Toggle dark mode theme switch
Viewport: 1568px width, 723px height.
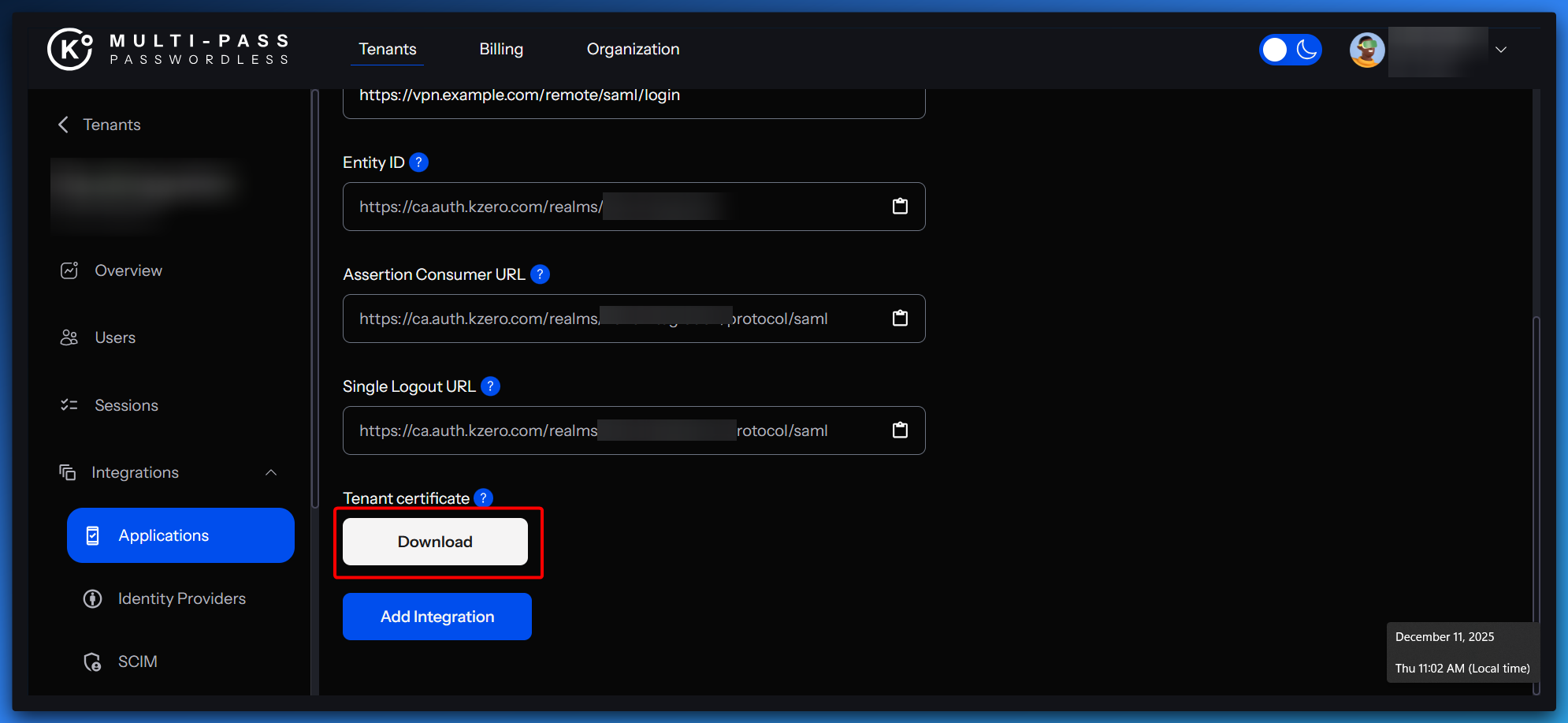pyautogui.click(x=1290, y=50)
